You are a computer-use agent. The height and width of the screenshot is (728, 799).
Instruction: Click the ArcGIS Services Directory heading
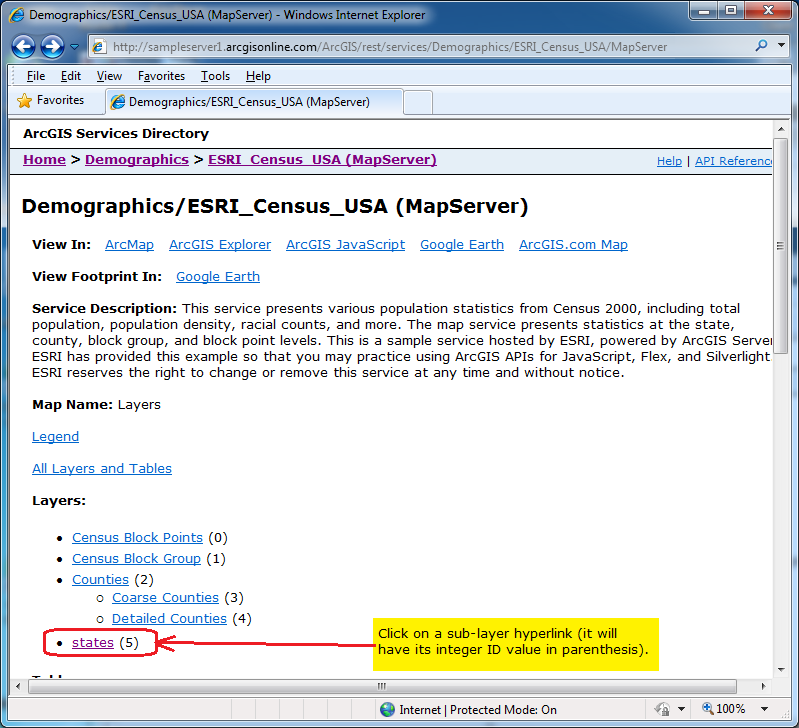click(x=116, y=133)
